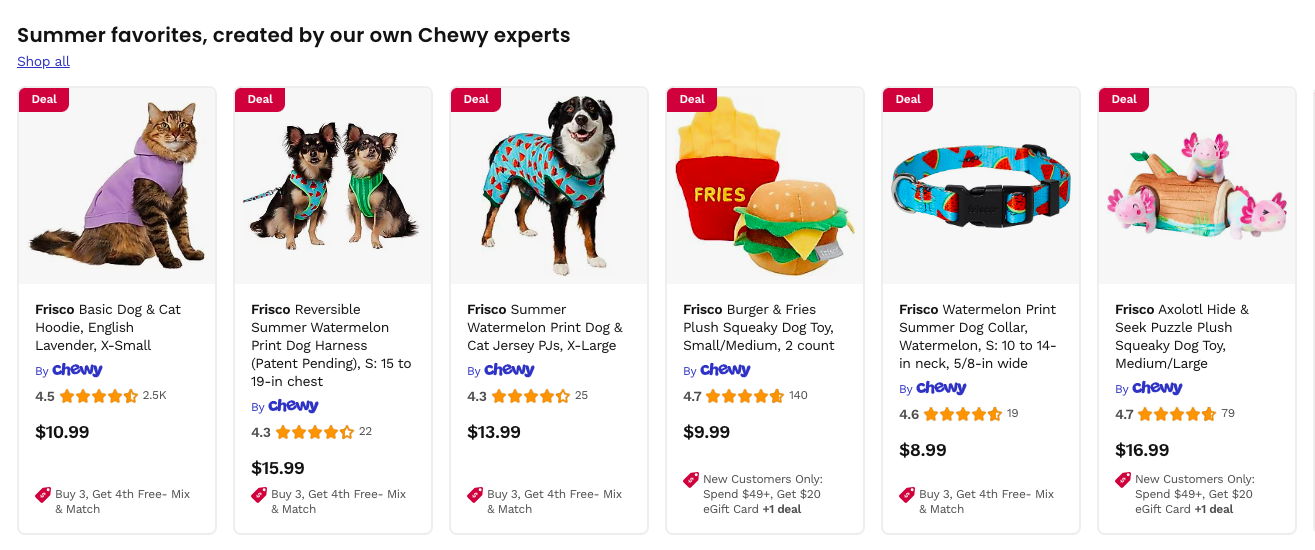
Task: Open the watermelon dog harness product image
Action: (333, 186)
